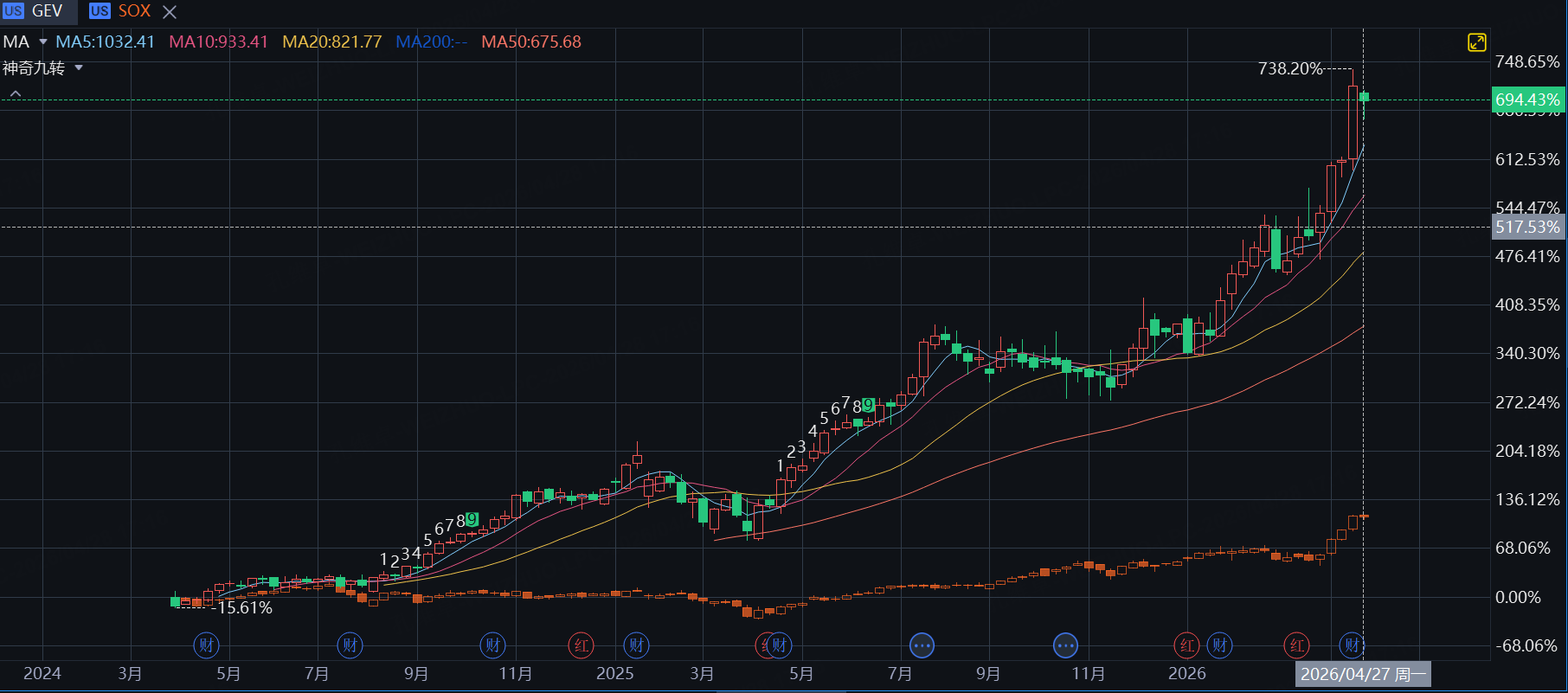1568x693 pixels.
Task: Click the 136.12% axis label
Action: point(1527,499)
